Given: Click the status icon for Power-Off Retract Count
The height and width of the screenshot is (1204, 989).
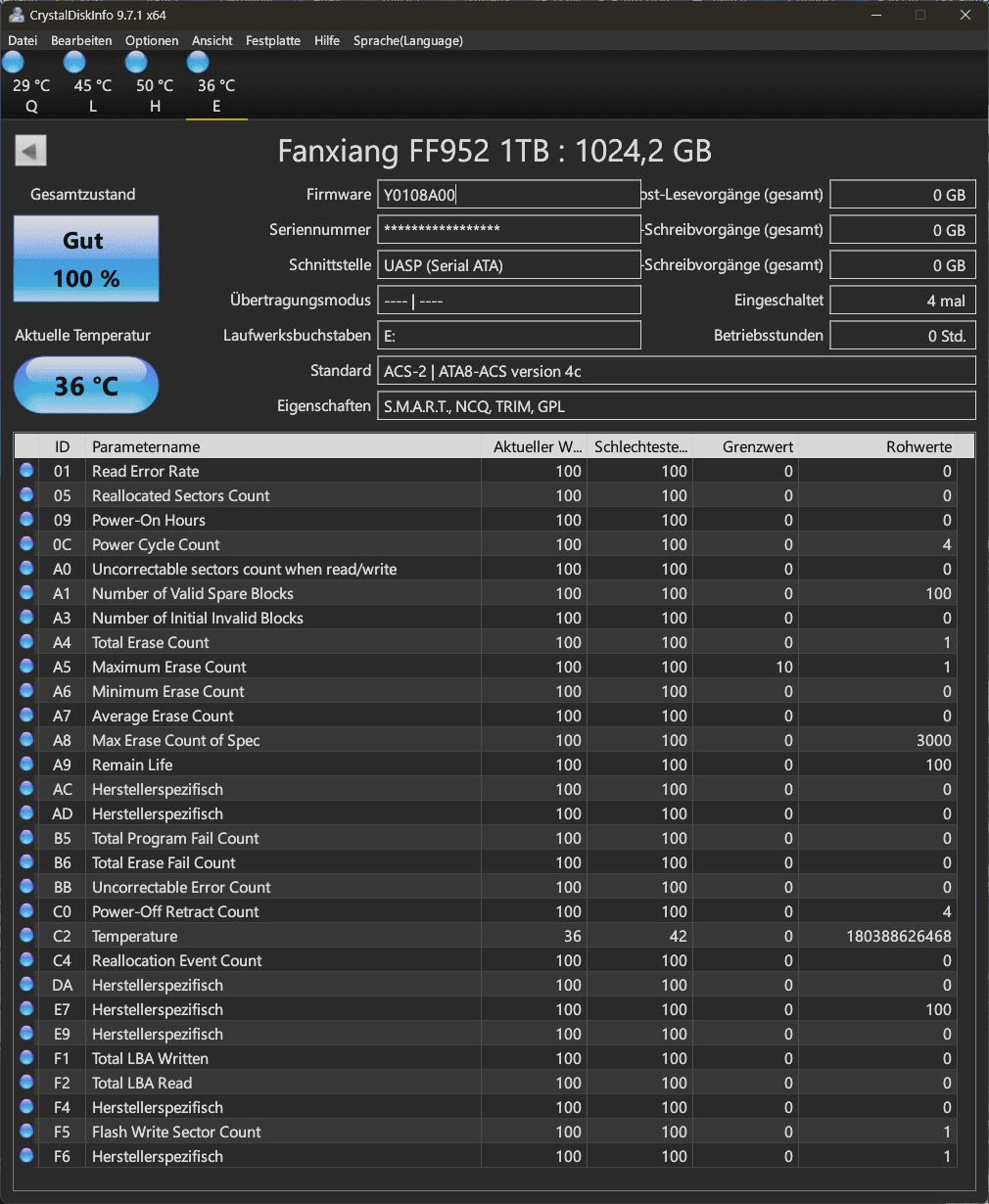Looking at the screenshot, I should [26, 911].
